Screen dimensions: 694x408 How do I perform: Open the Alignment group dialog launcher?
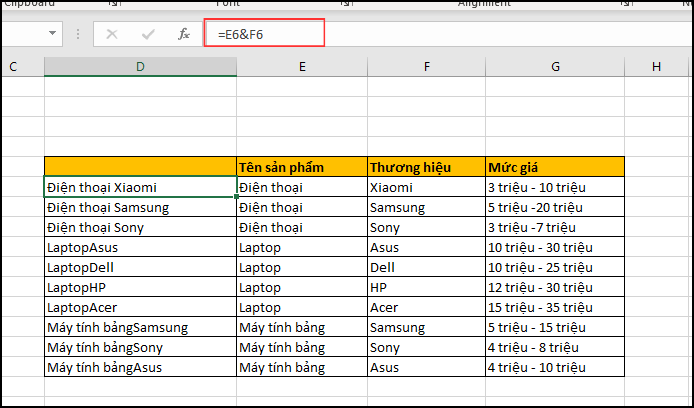click(x=625, y=4)
